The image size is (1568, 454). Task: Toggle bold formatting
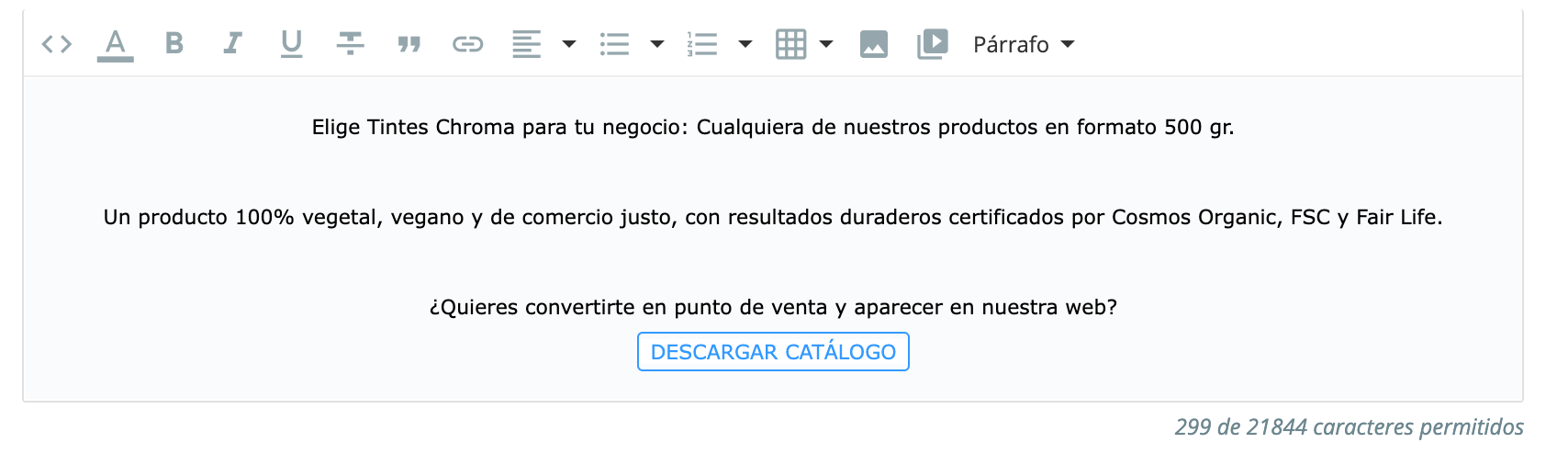coord(174,43)
